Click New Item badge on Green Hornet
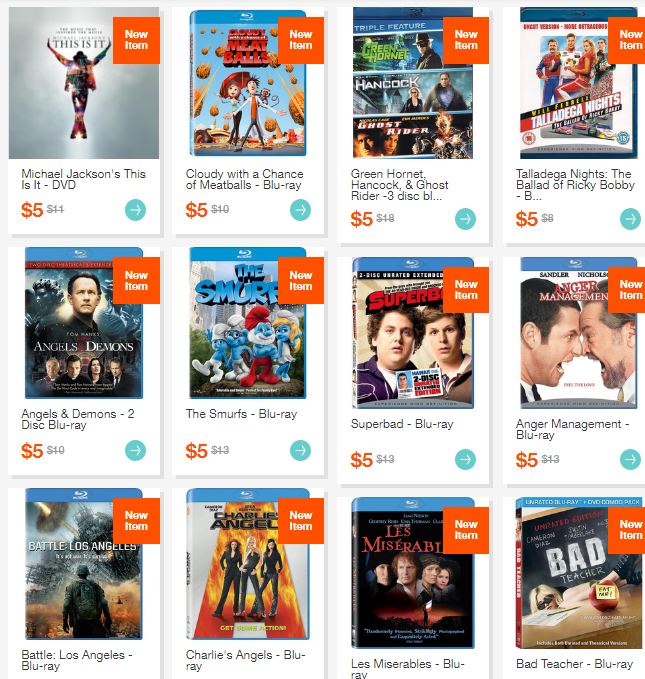Screen dimensions: 645x679 tap(466, 40)
